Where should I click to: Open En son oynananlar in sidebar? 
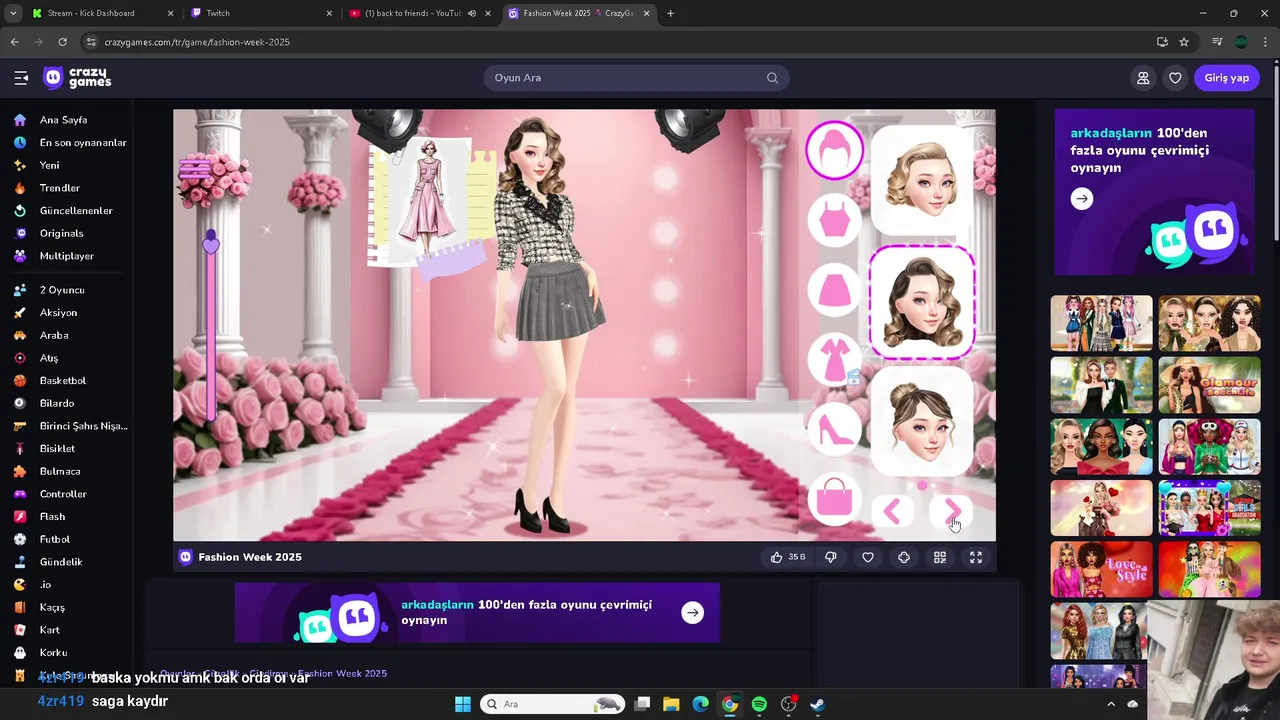(x=66, y=142)
